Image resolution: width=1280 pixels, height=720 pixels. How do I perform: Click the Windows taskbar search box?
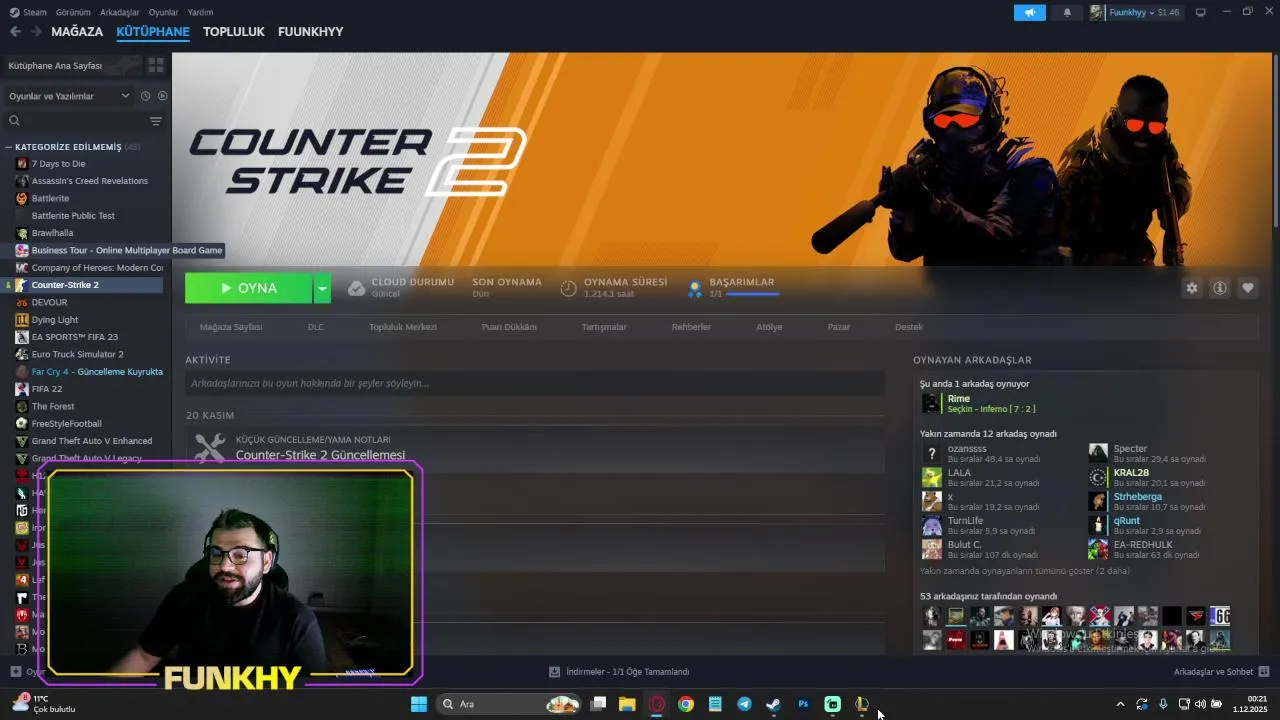tap(509, 704)
